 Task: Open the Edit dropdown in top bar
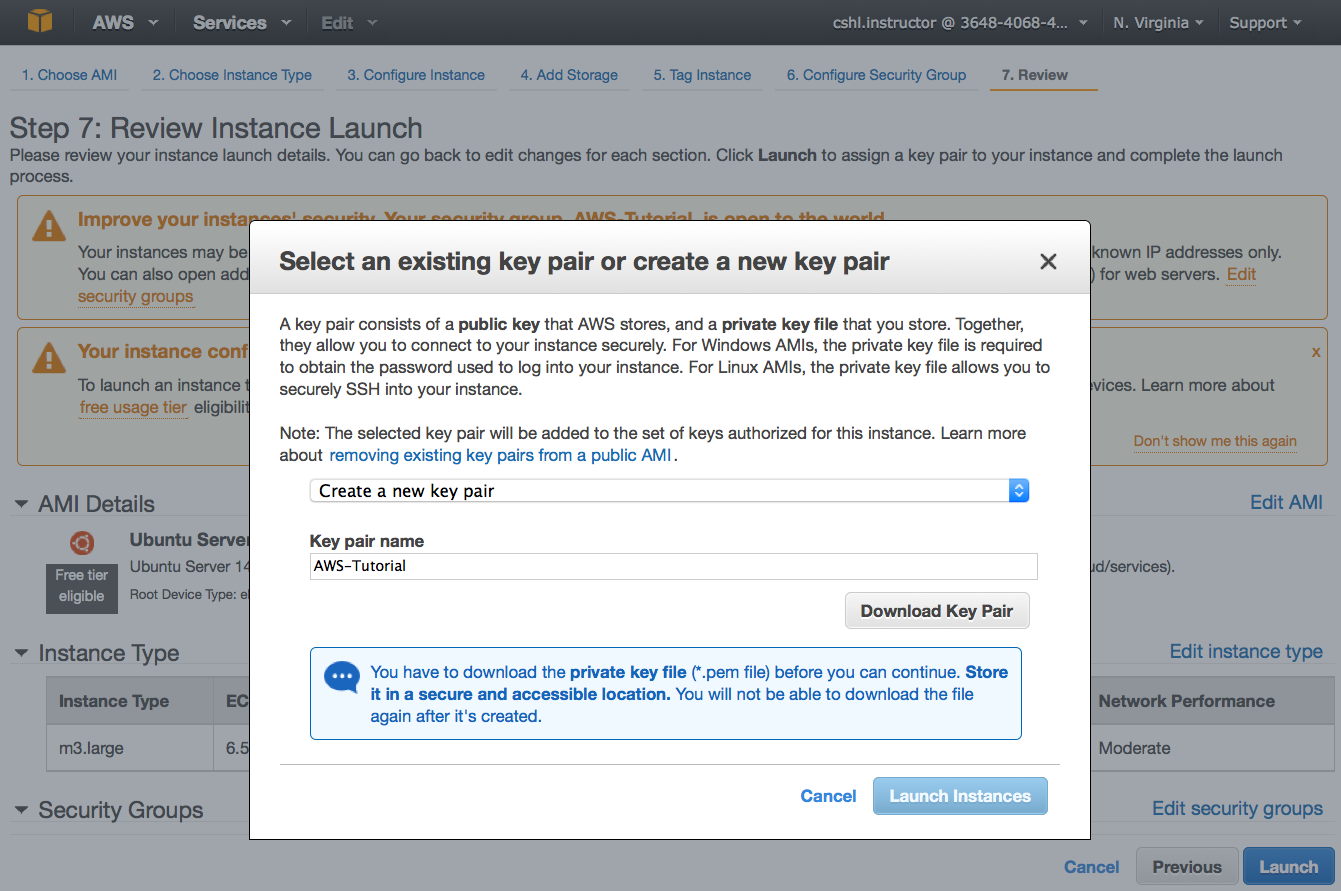(349, 22)
